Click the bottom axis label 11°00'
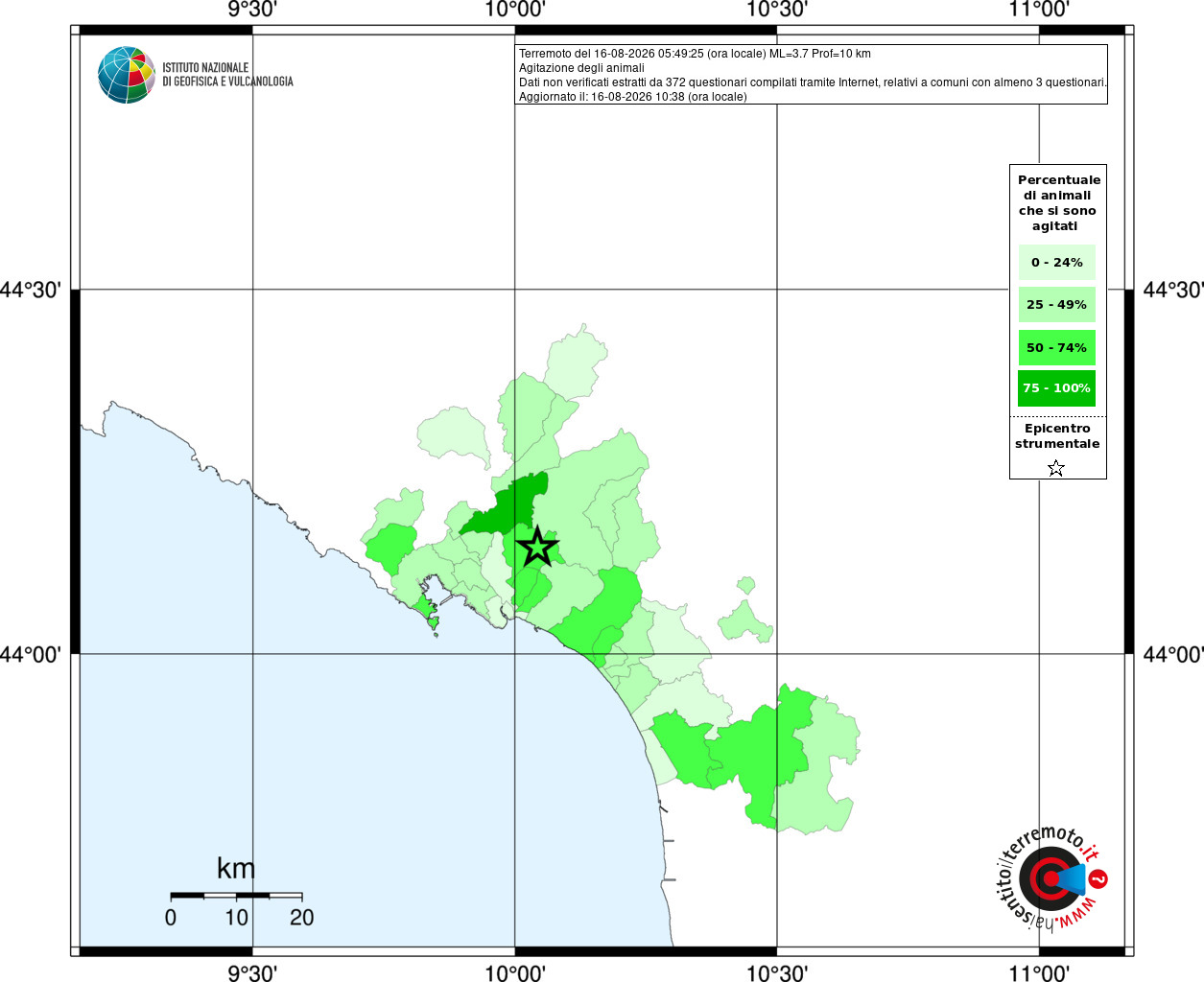 click(x=1039, y=973)
